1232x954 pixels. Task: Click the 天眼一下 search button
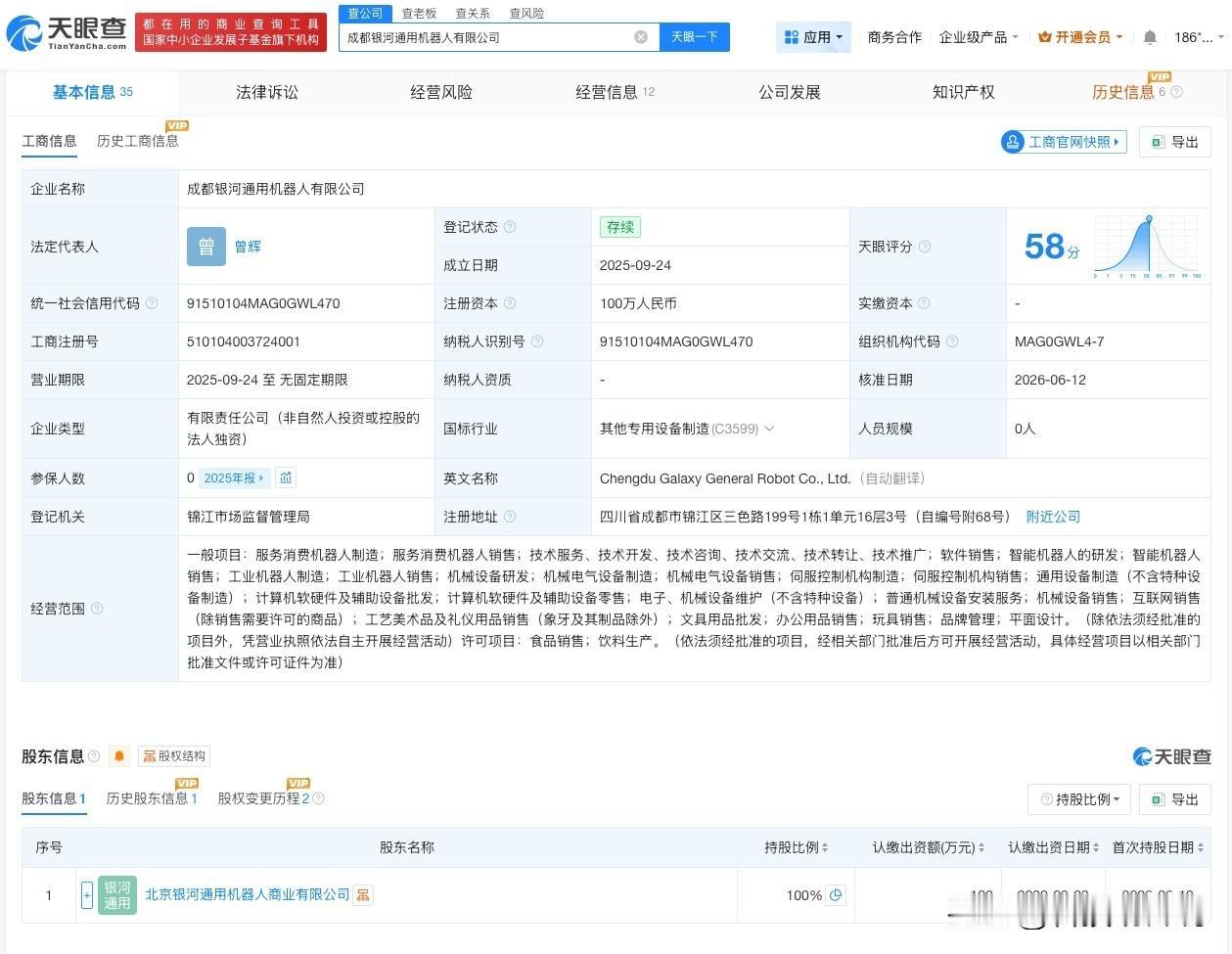695,37
